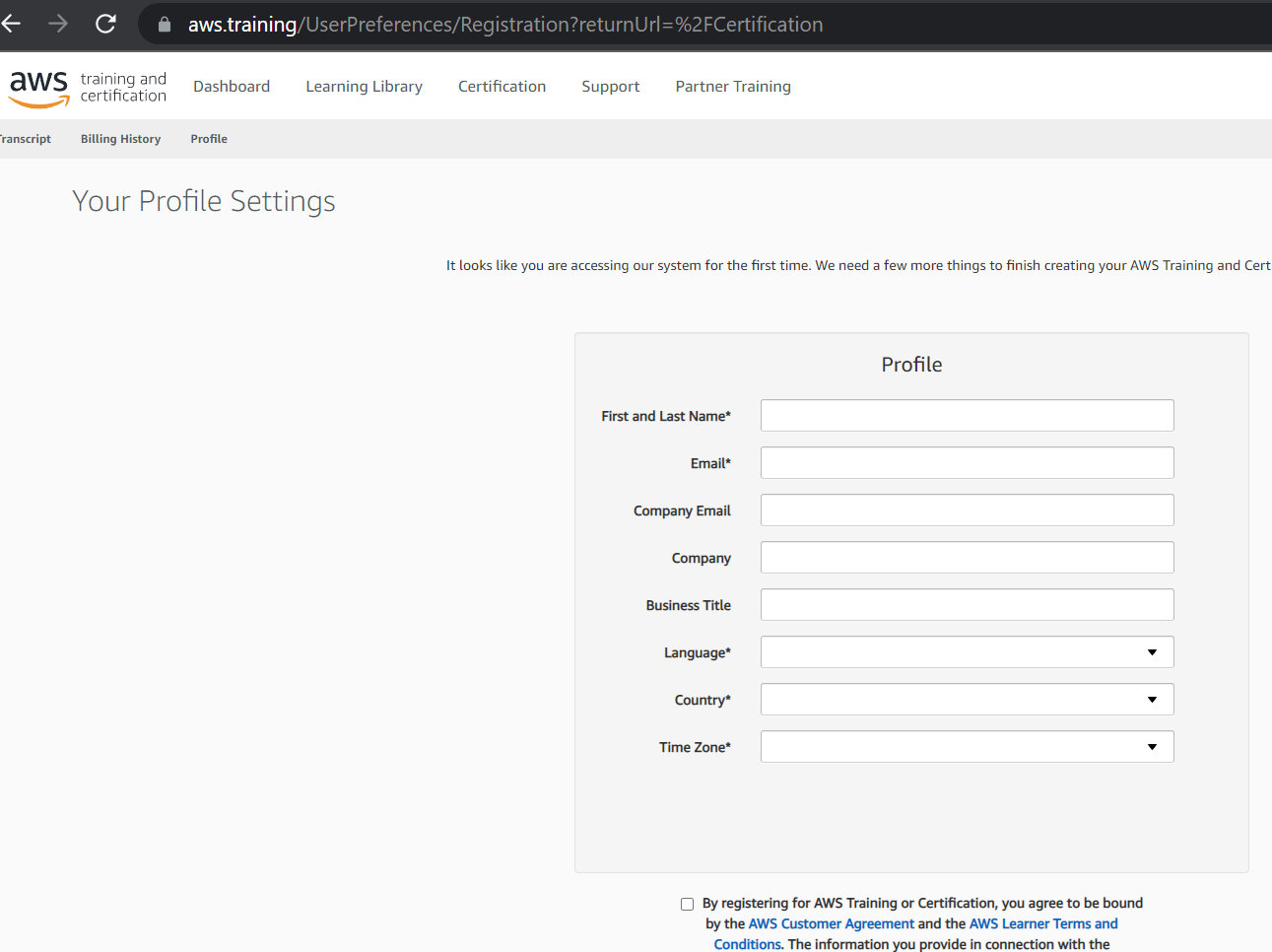Click the 'First and Last Name*' label
Screen dimensions: 1272x952
666,416
